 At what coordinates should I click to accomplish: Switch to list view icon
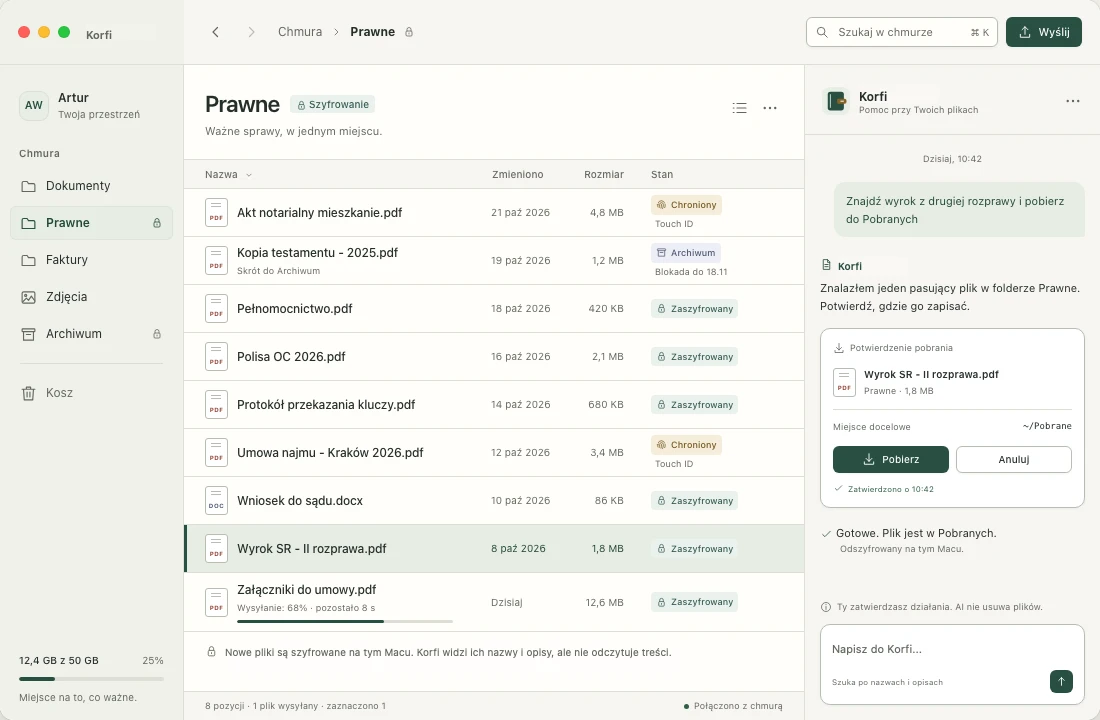739,108
